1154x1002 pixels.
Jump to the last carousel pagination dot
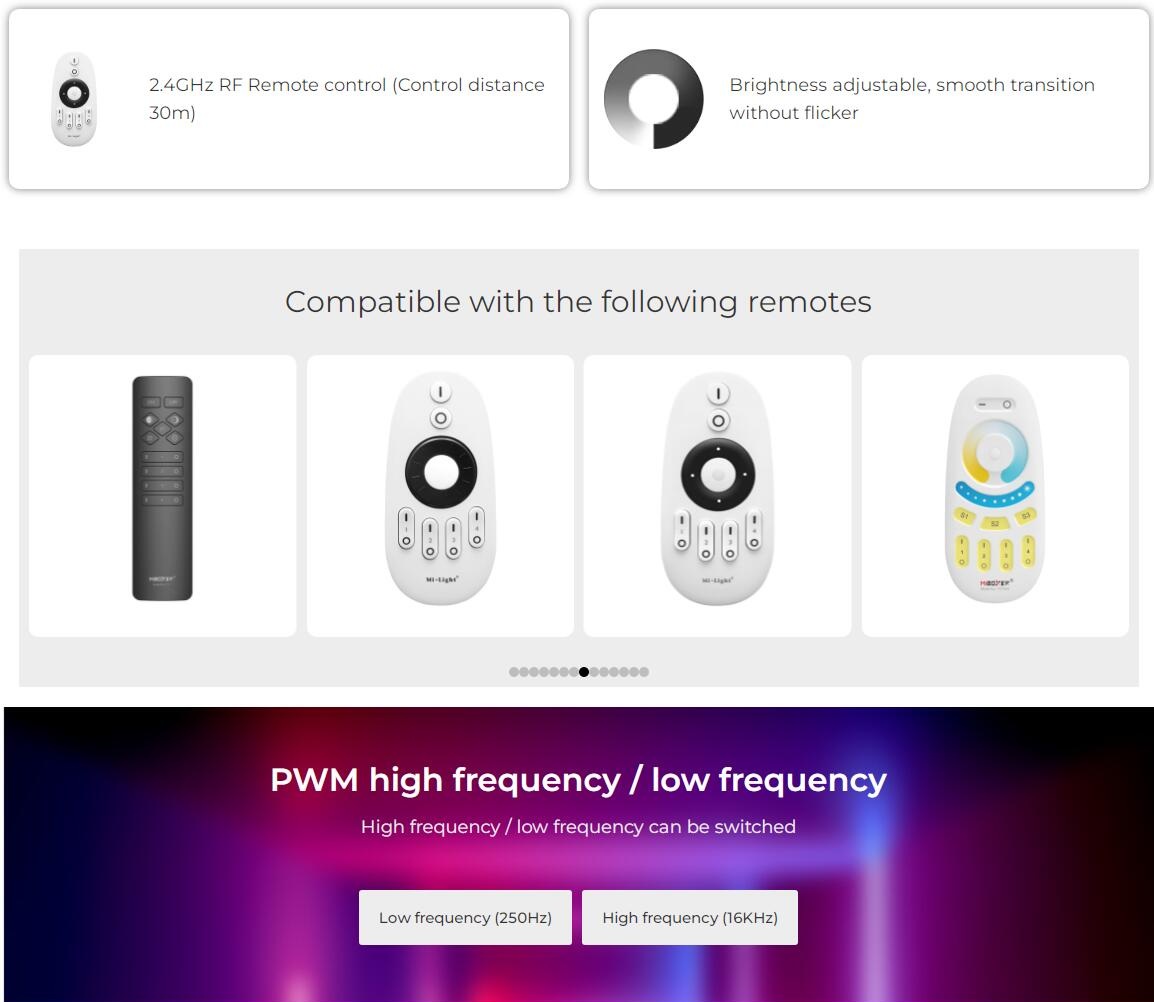(x=644, y=671)
